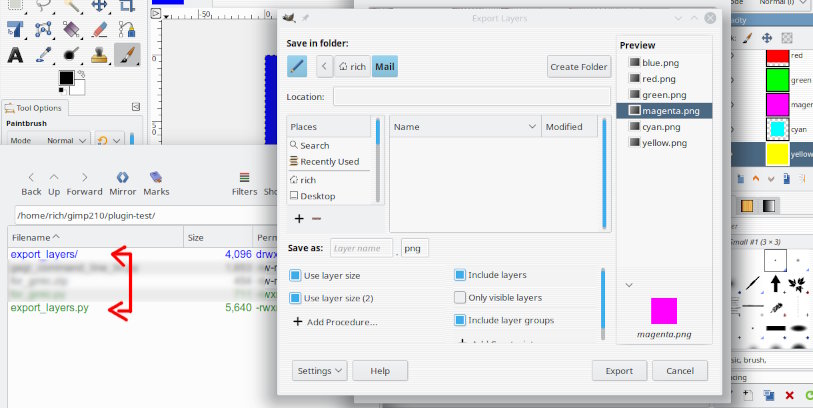Open the Settings dropdown button

coord(319,371)
